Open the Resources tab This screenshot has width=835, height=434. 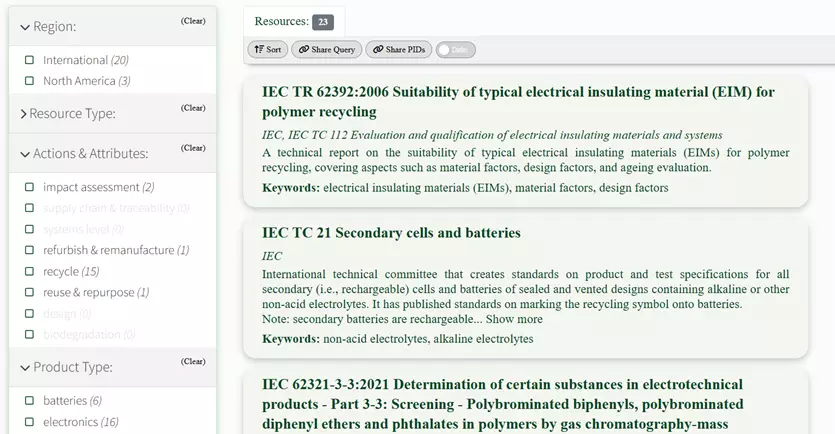pos(294,22)
